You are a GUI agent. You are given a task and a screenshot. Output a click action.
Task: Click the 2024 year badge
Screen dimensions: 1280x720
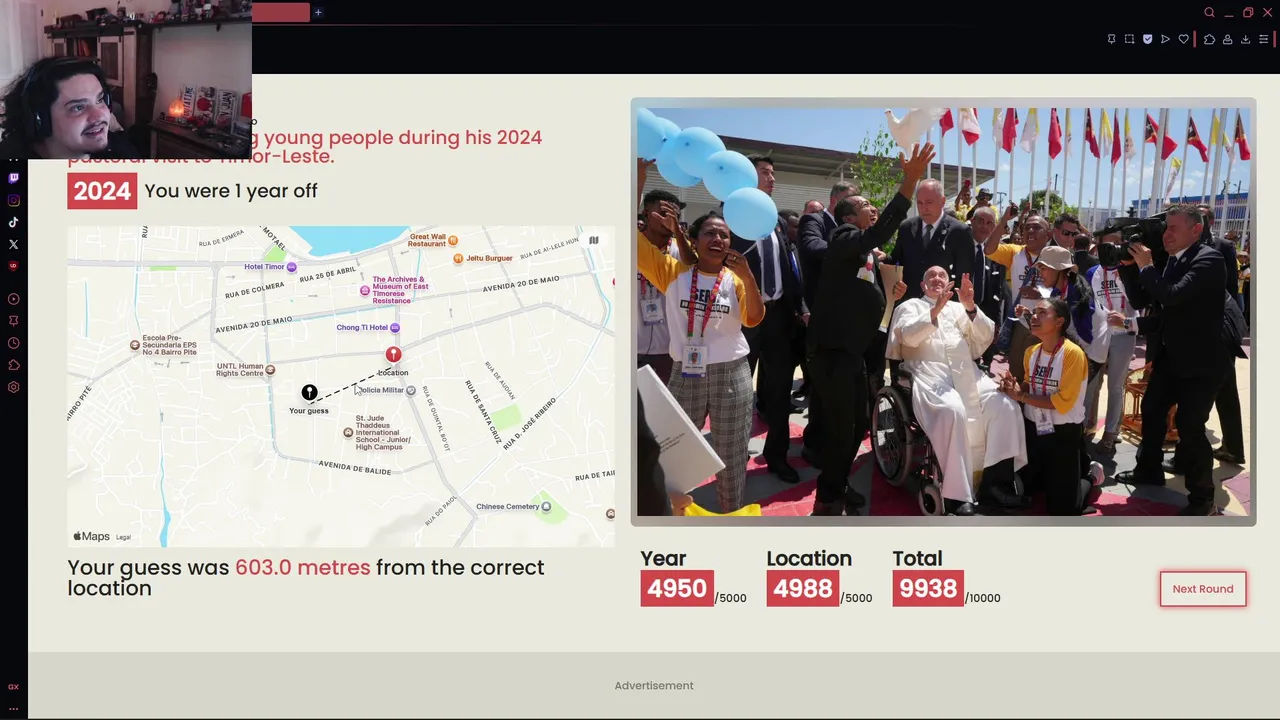pos(102,191)
